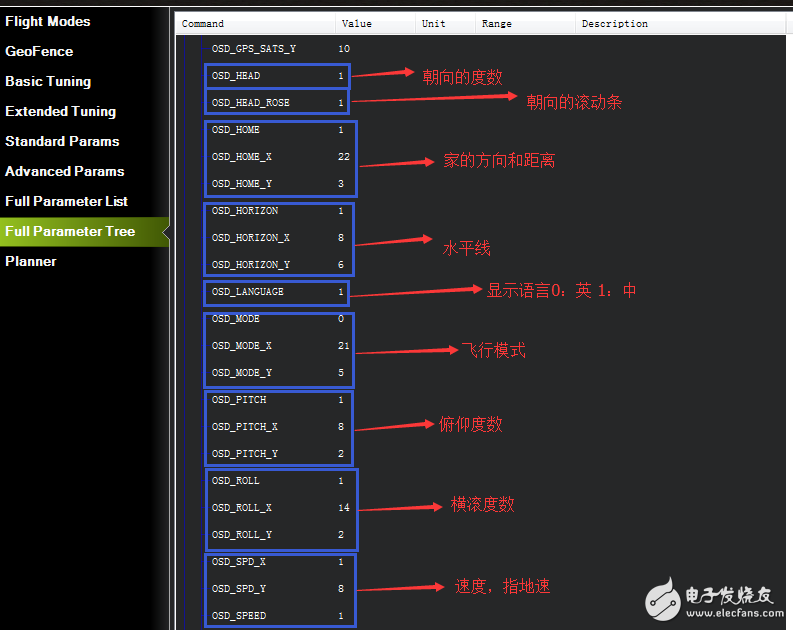The width and height of the screenshot is (793, 630).
Task: Select OSD_GPS_SATS_Y parameter row
Action: [x=253, y=49]
